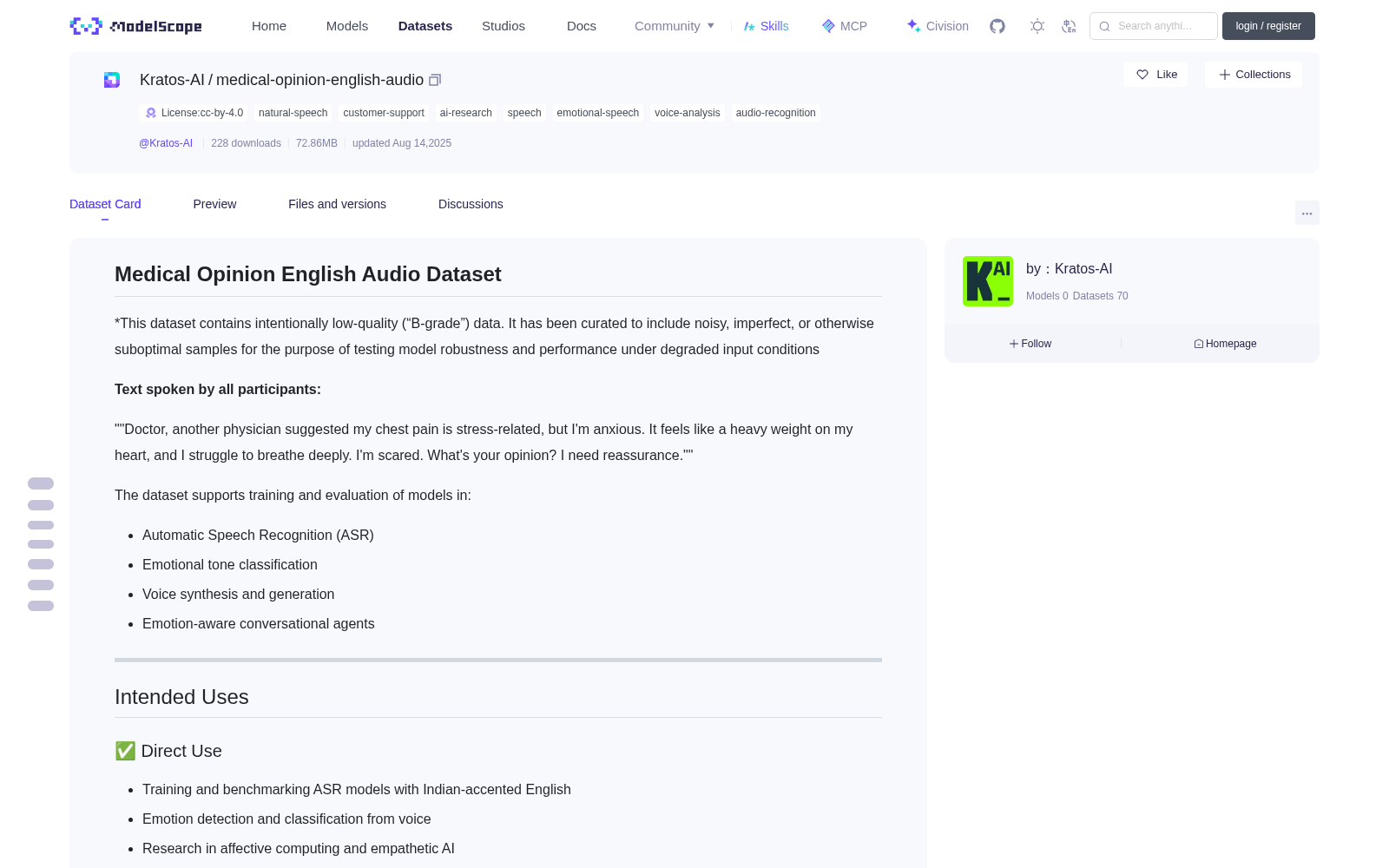Jump using the bottom left outline marker
The width and height of the screenshot is (1389, 868).
(x=41, y=606)
